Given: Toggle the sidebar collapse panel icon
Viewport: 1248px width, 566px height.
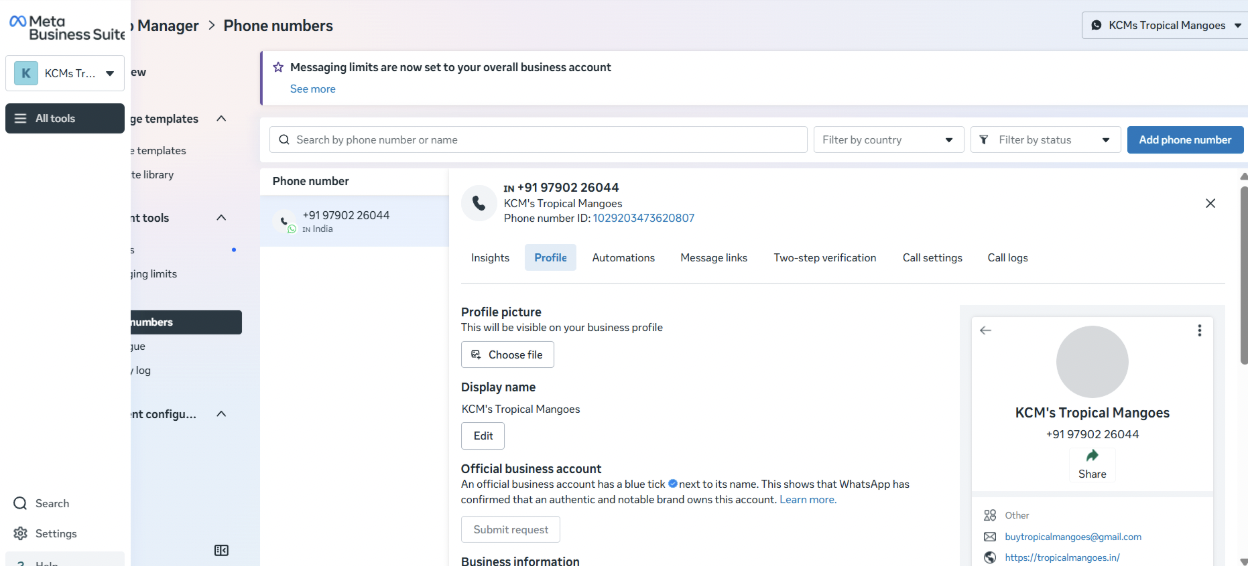Looking at the screenshot, I should tap(222, 550).
